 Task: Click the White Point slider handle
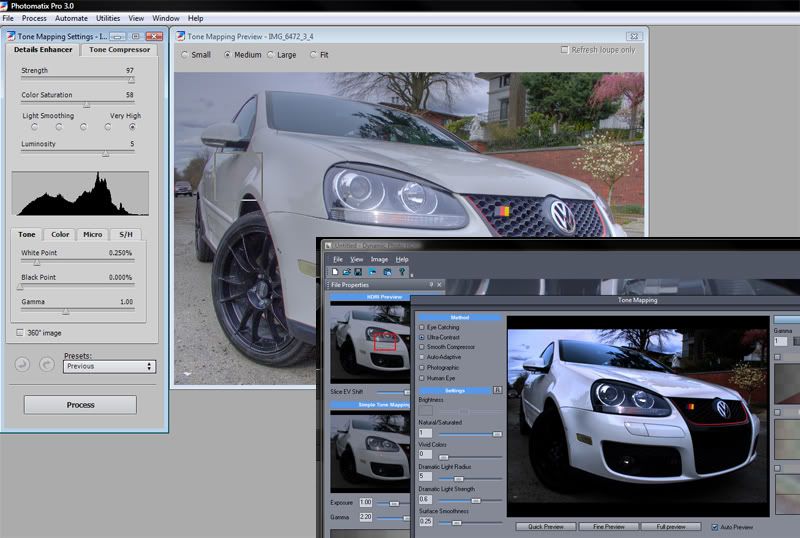[37, 262]
